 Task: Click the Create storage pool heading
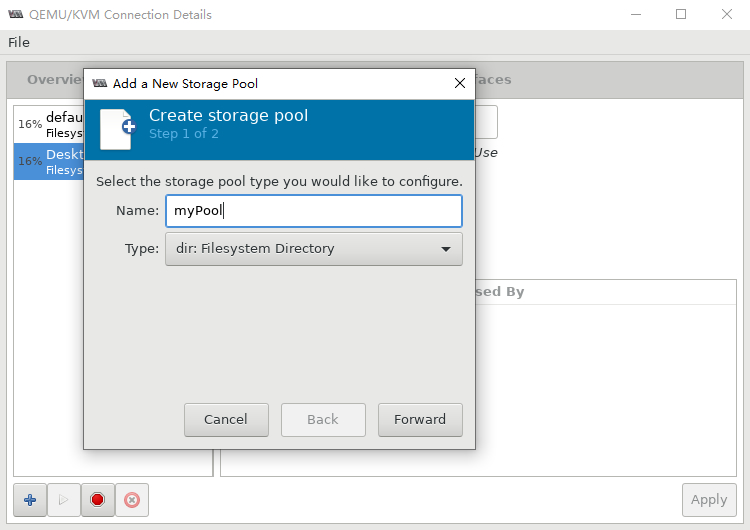tap(229, 115)
